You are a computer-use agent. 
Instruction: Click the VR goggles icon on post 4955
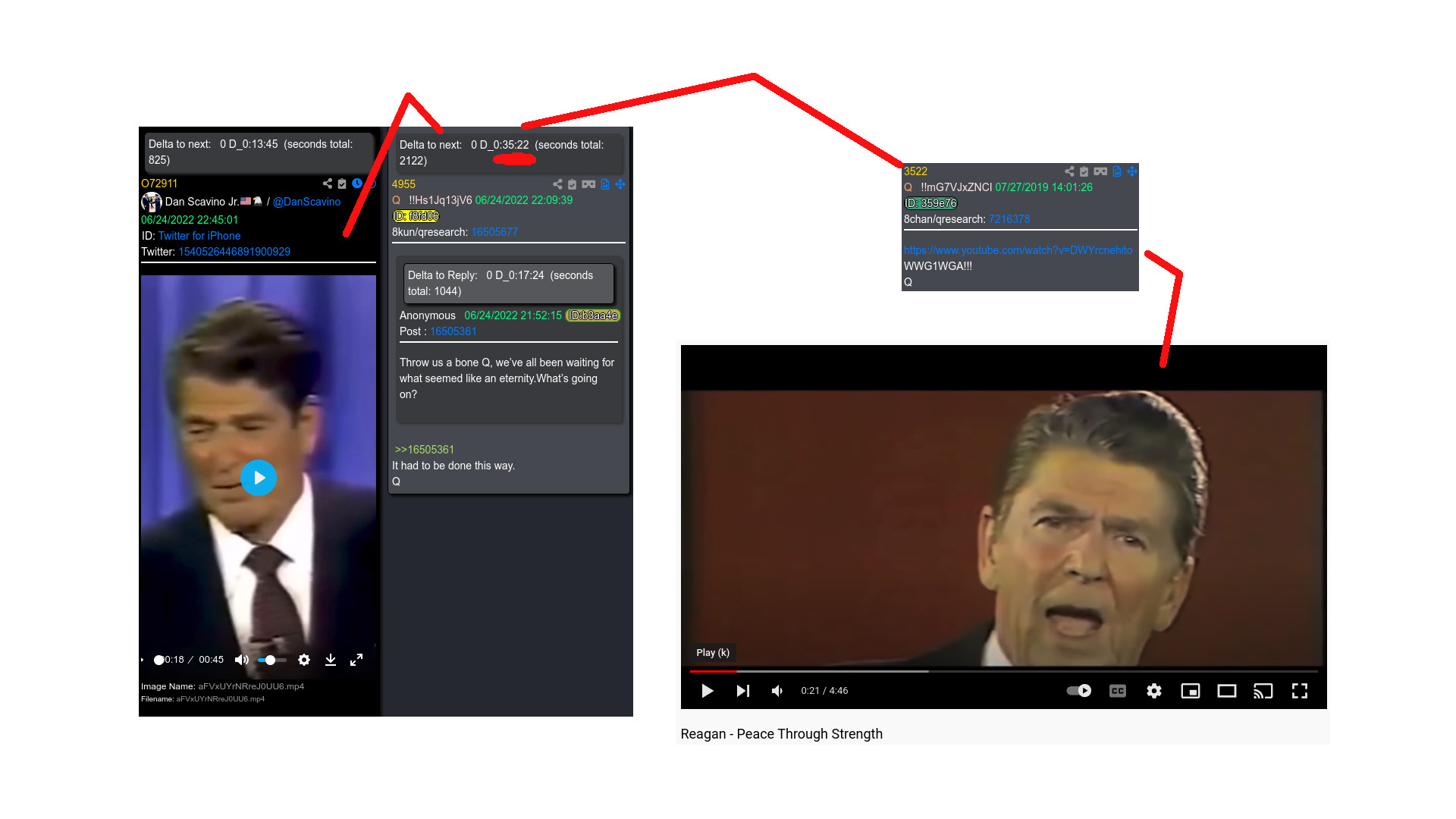coord(588,184)
